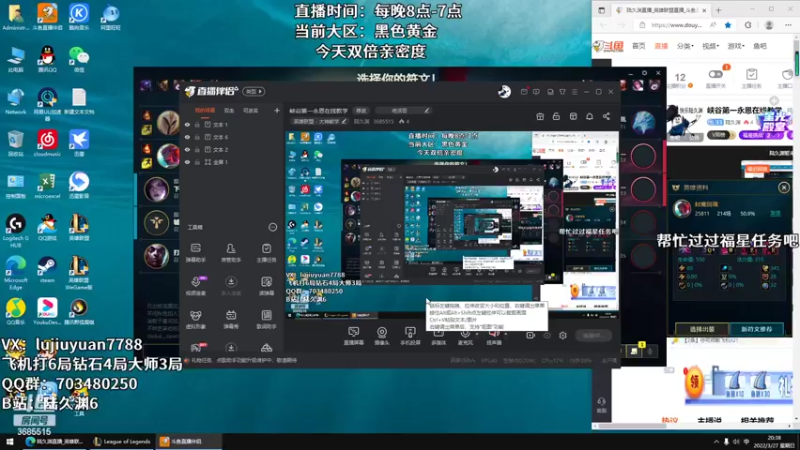Go to 鱼吧 on the Douyu nav
Image resolution: width=800 pixels, height=450 pixels.
tap(760, 46)
